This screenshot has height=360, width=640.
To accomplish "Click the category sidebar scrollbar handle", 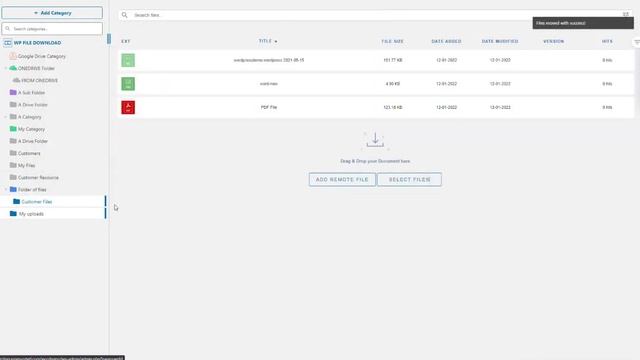I will click(x=109, y=39).
